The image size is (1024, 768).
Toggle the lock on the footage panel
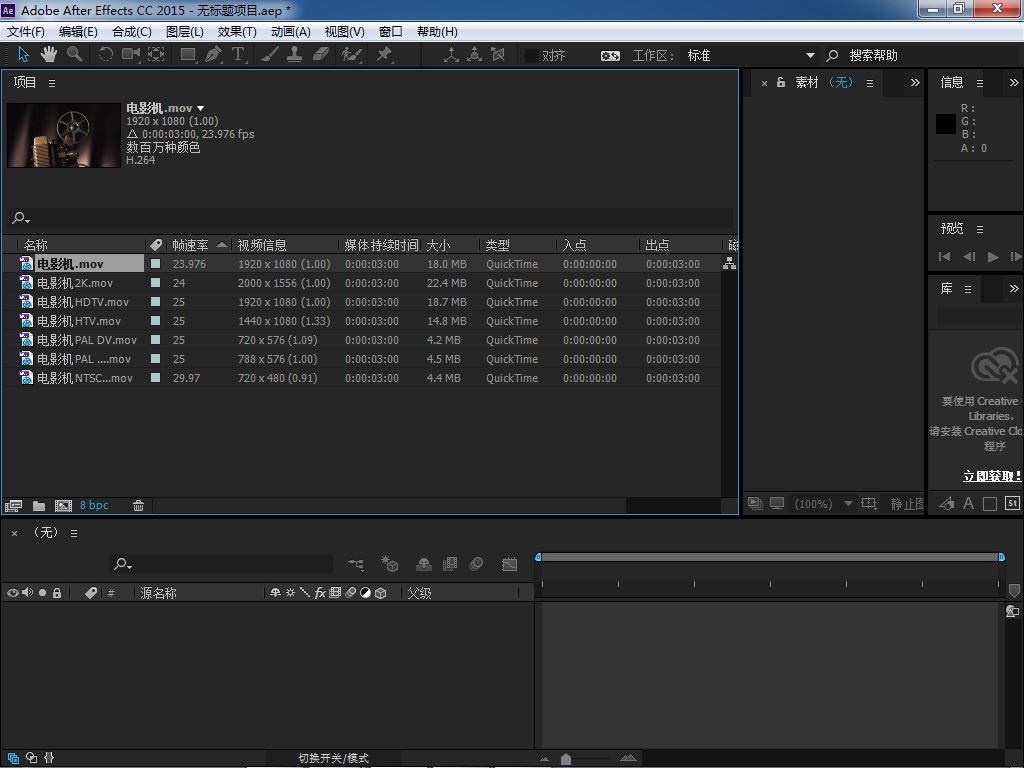[x=780, y=82]
